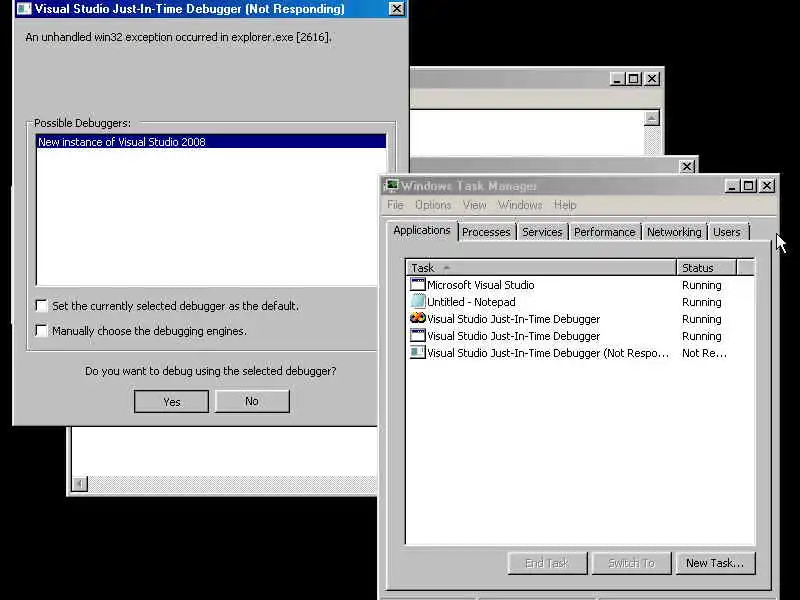
Task: Select 'New instance of Visual Studio 2008' debugger
Action: click(x=211, y=142)
